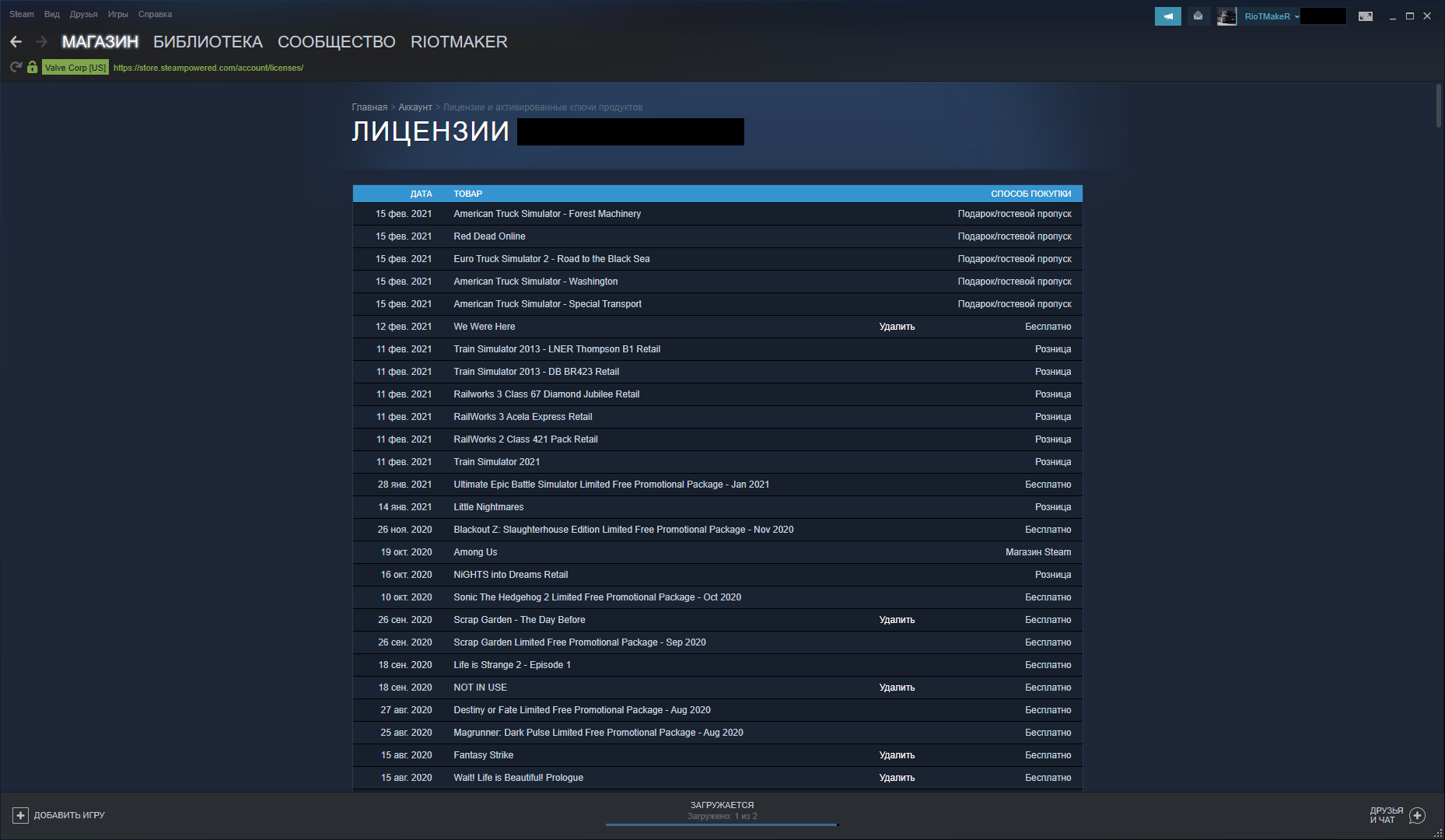Select the Among Us row text
Screen dimensions: 1445x840
[x=475, y=552]
